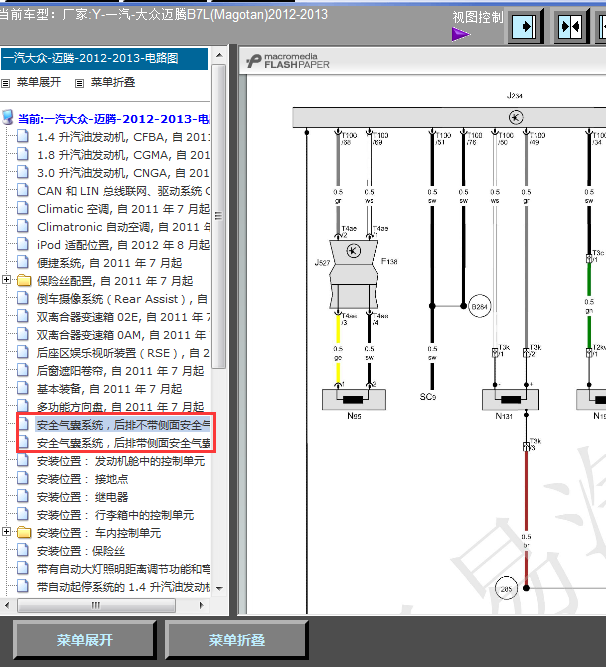Open 便捷系统, 自 2011 年 7 月起 text

110,263
